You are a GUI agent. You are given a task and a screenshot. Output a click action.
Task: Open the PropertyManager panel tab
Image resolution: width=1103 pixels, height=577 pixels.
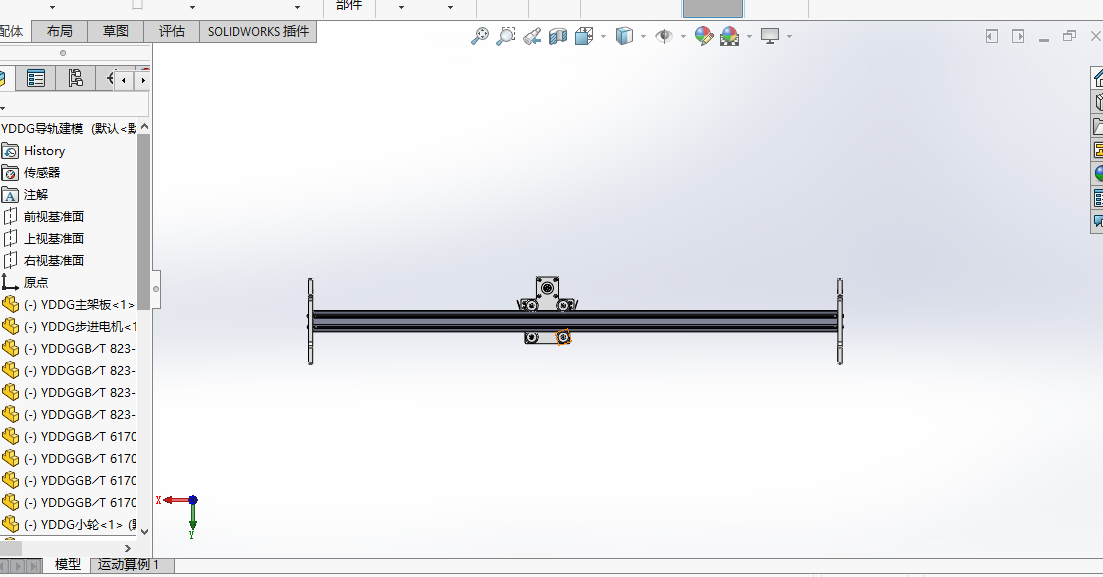(36, 78)
